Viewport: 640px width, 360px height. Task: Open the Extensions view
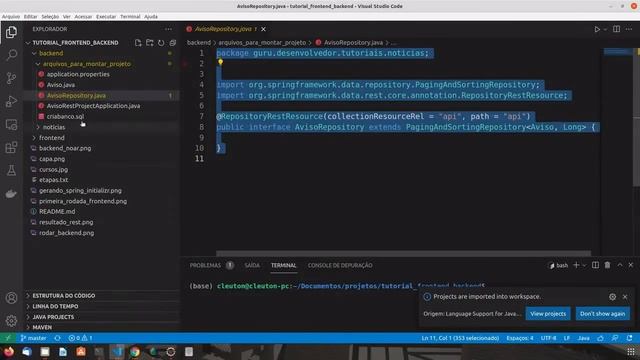(x=11, y=147)
